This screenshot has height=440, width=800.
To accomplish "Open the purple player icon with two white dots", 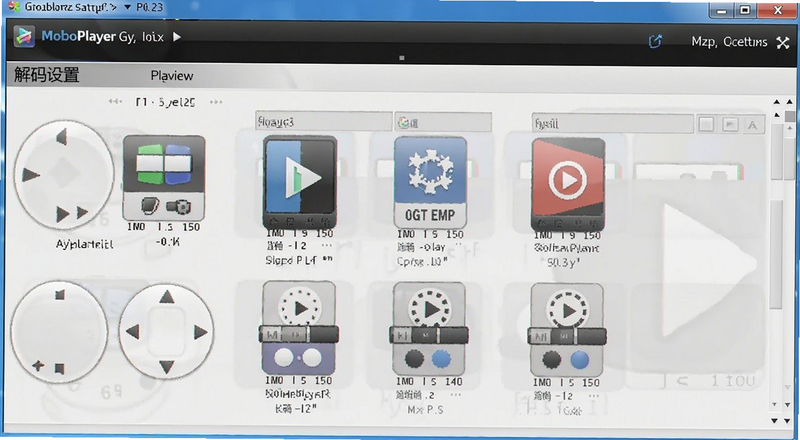I will click(x=299, y=328).
